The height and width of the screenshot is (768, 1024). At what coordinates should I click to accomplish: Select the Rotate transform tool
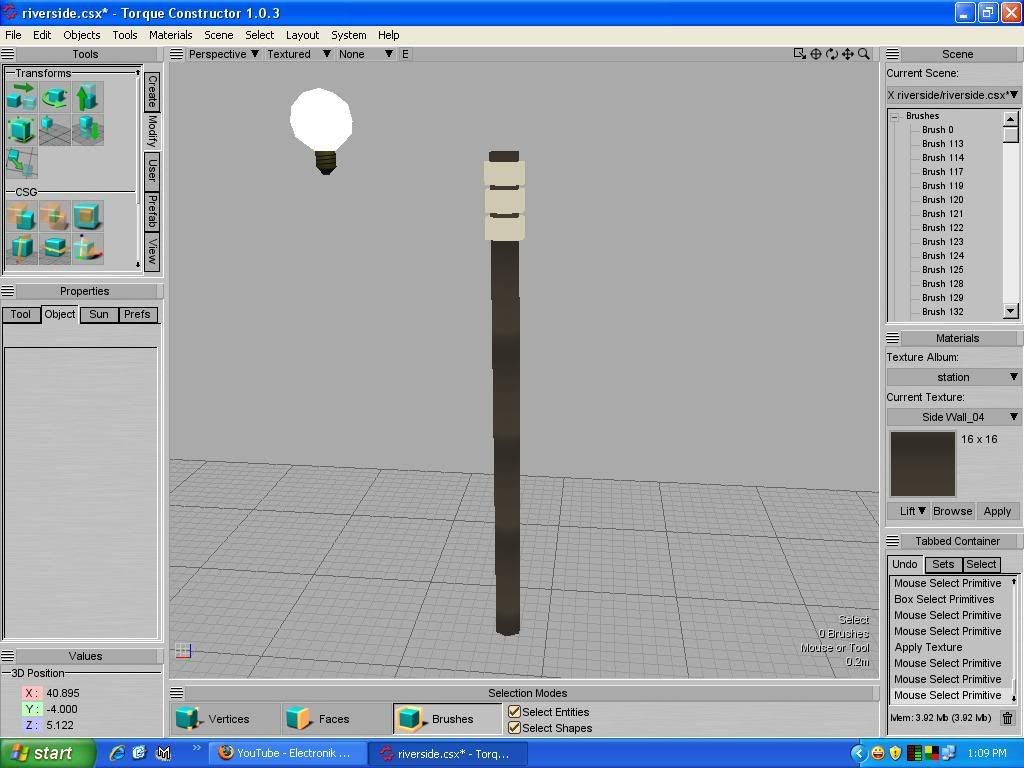(x=54, y=97)
